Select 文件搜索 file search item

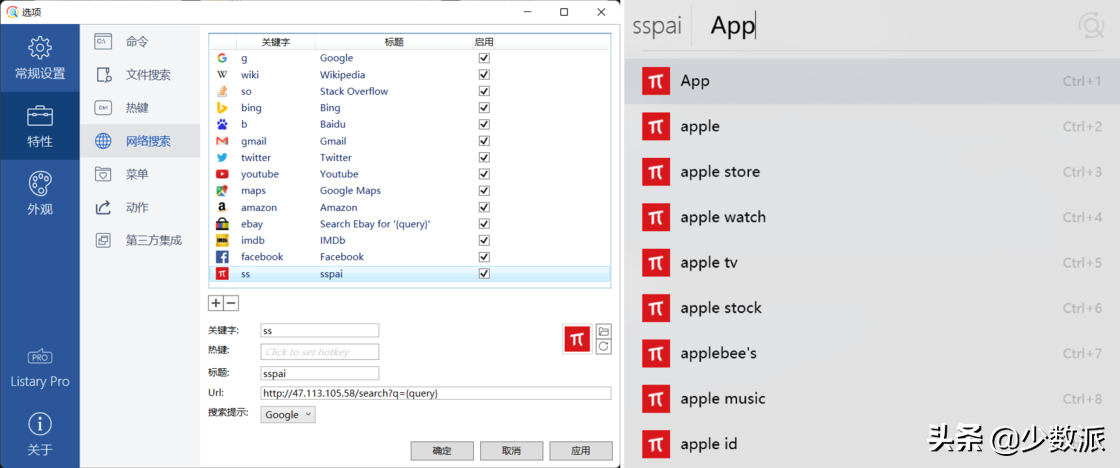coord(140,74)
